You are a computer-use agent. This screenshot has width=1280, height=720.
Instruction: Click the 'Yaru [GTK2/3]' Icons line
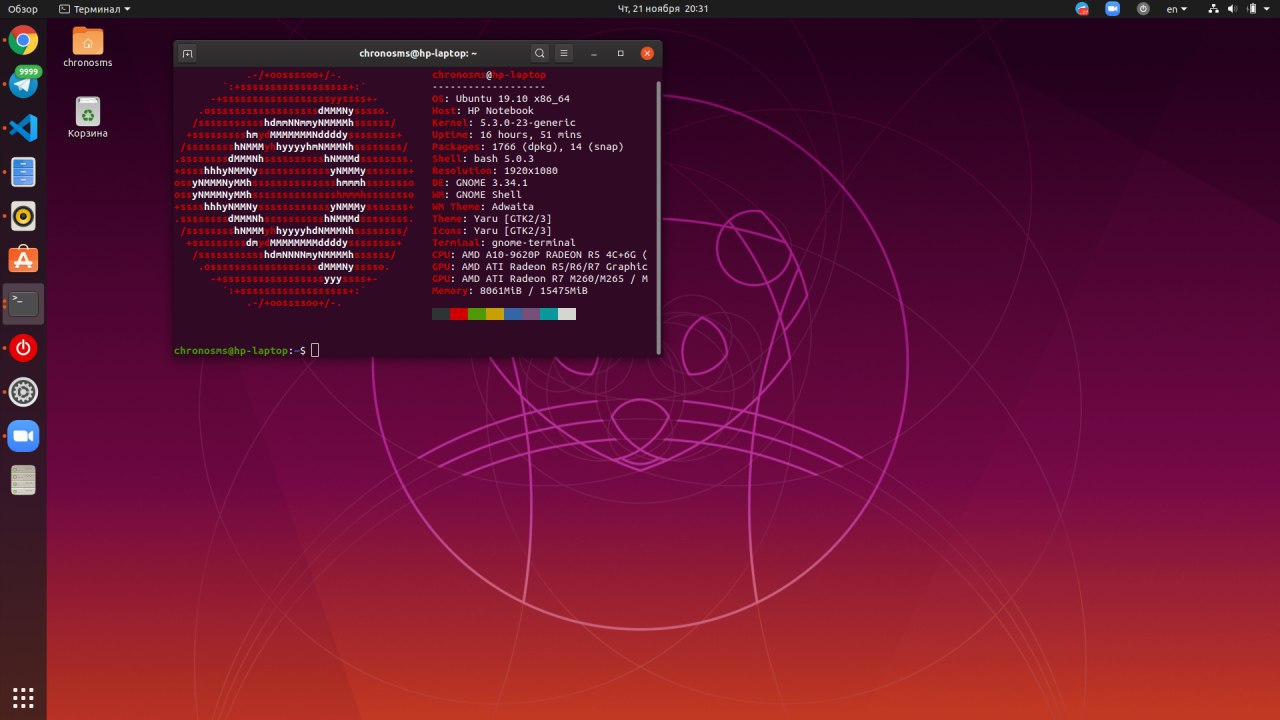tap(492, 231)
